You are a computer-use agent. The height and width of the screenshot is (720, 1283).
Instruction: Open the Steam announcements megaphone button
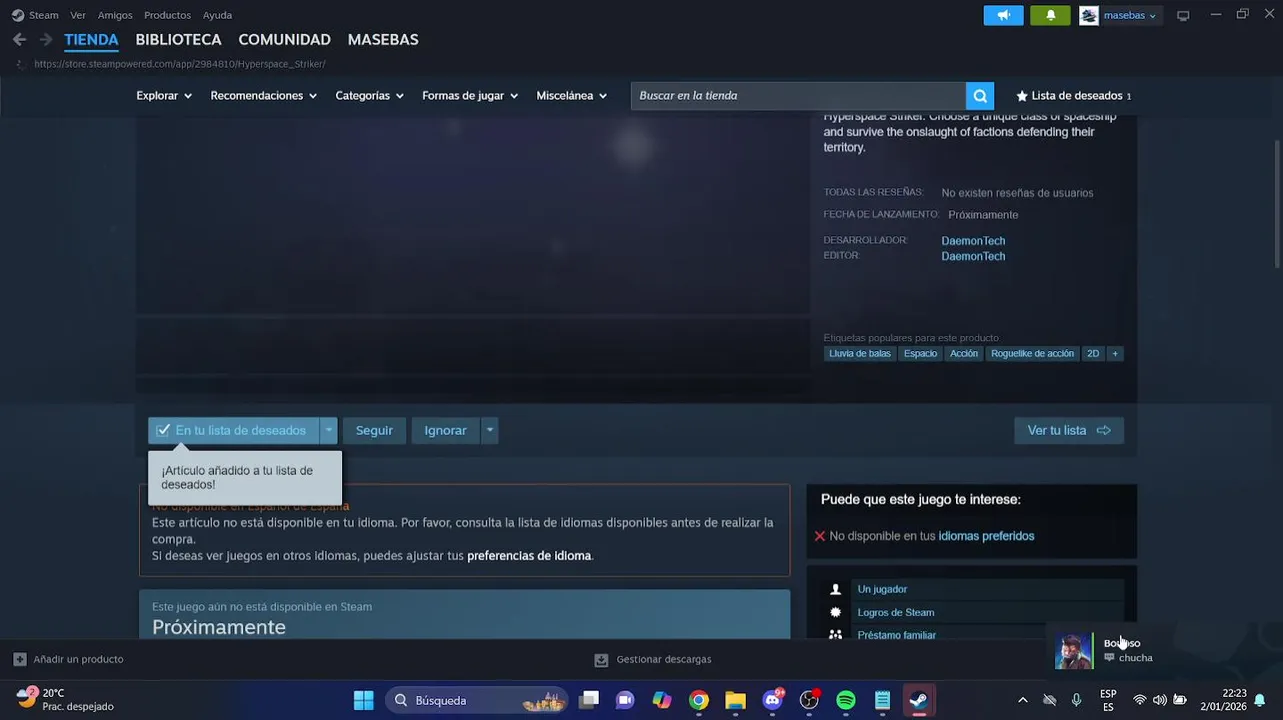[x=1004, y=15]
